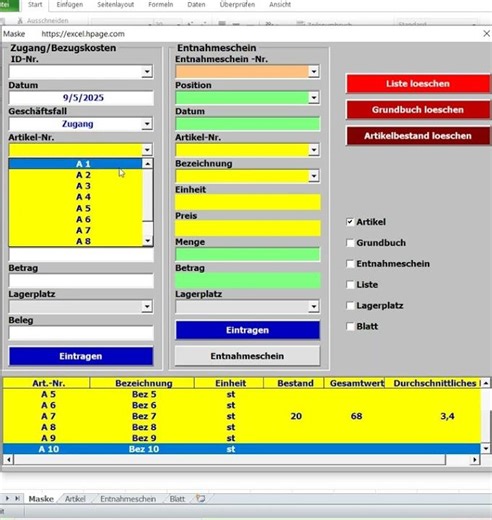Image resolution: width=492 pixels, height=520 pixels.
Task: Click table vertical scroll-down arrow
Action: tap(486, 449)
